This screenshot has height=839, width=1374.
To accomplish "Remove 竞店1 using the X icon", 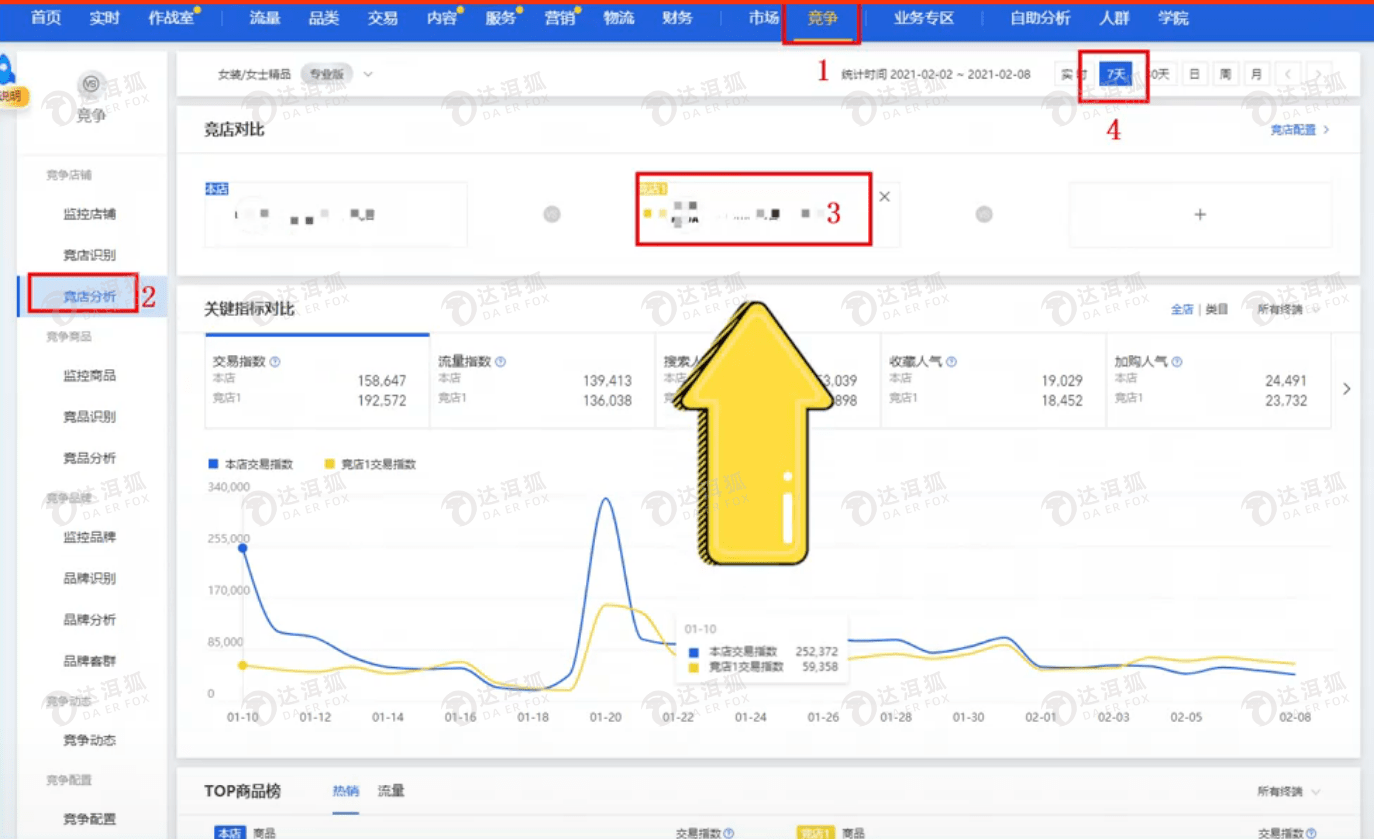I will pos(884,197).
